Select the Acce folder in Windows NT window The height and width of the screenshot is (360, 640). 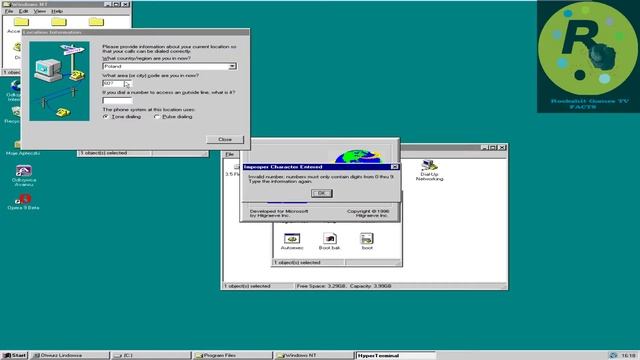point(20,25)
